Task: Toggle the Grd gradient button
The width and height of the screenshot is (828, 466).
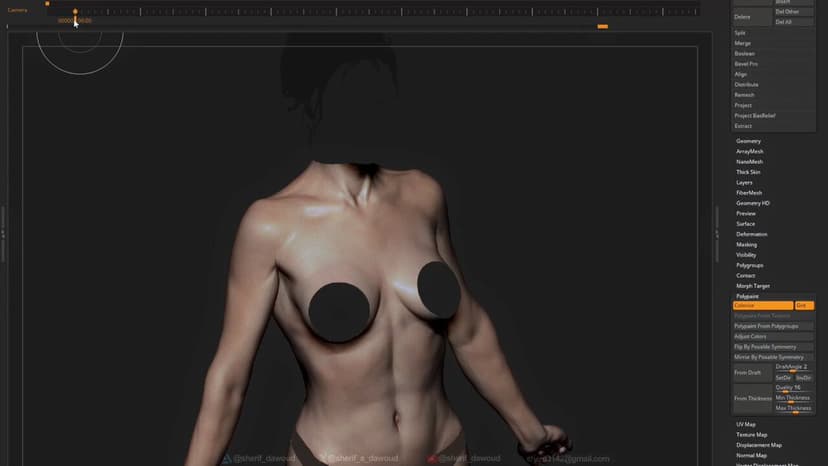Action: [x=804, y=305]
